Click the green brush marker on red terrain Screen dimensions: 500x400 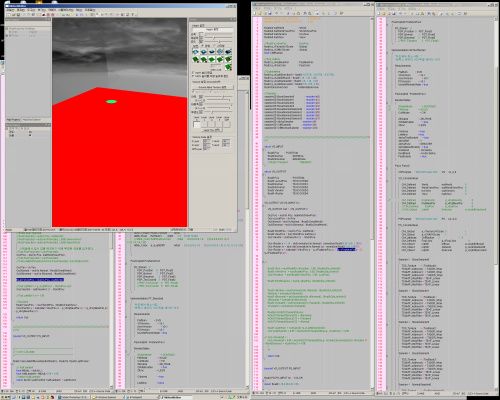pyautogui.click(x=111, y=101)
